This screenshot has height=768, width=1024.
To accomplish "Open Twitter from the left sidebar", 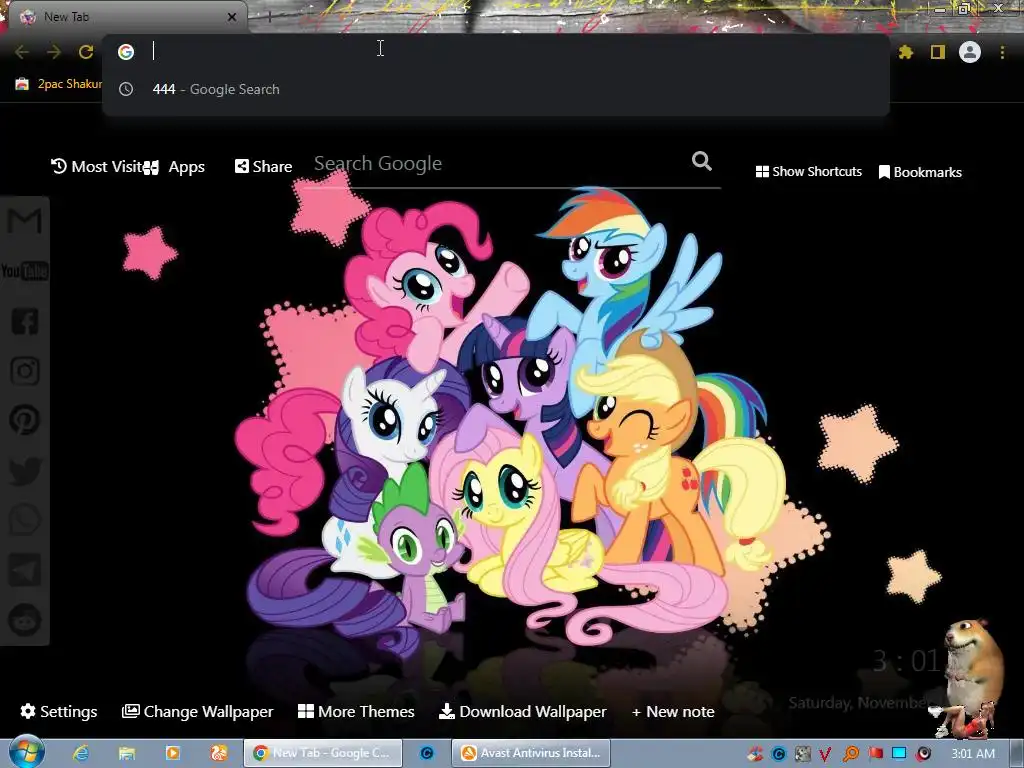I will 25,470.
